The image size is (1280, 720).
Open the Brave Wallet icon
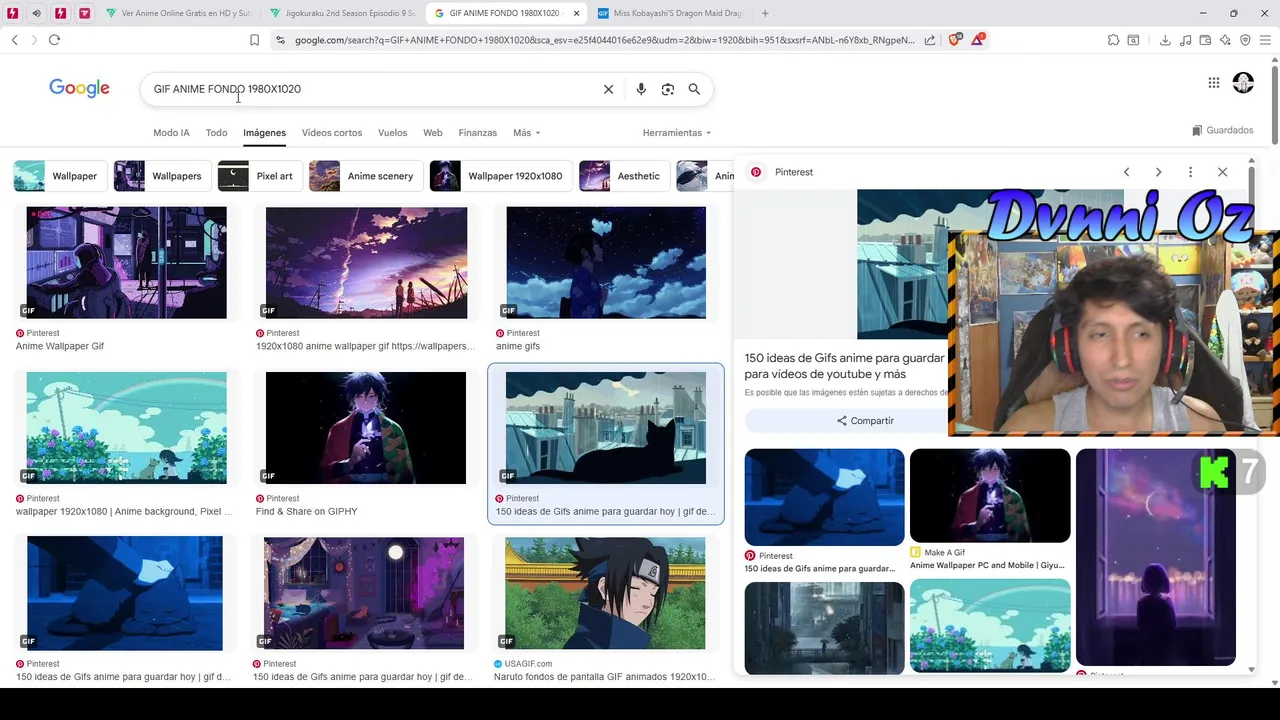click(x=1205, y=40)
